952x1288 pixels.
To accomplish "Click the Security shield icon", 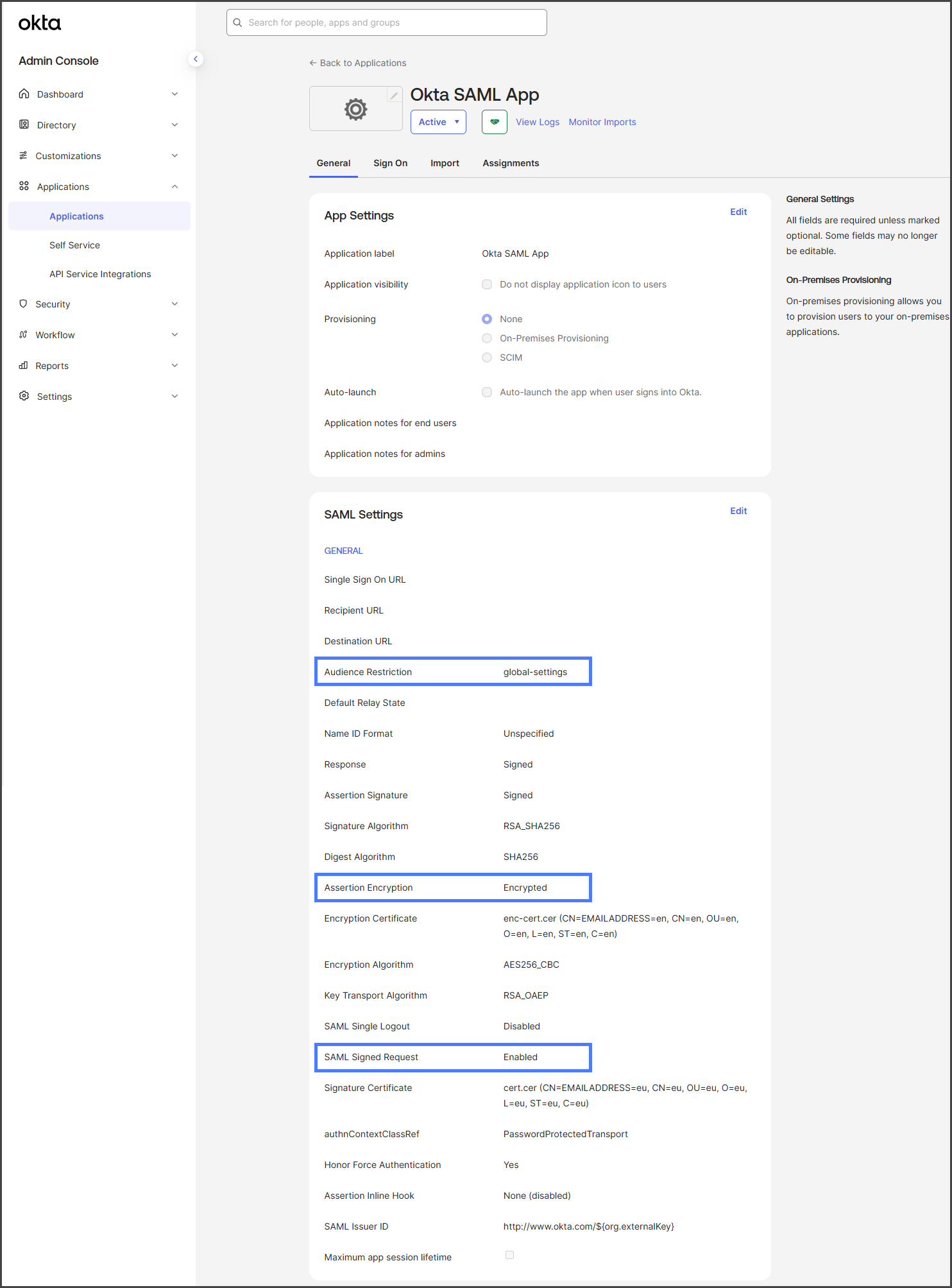I will (24, 304).
